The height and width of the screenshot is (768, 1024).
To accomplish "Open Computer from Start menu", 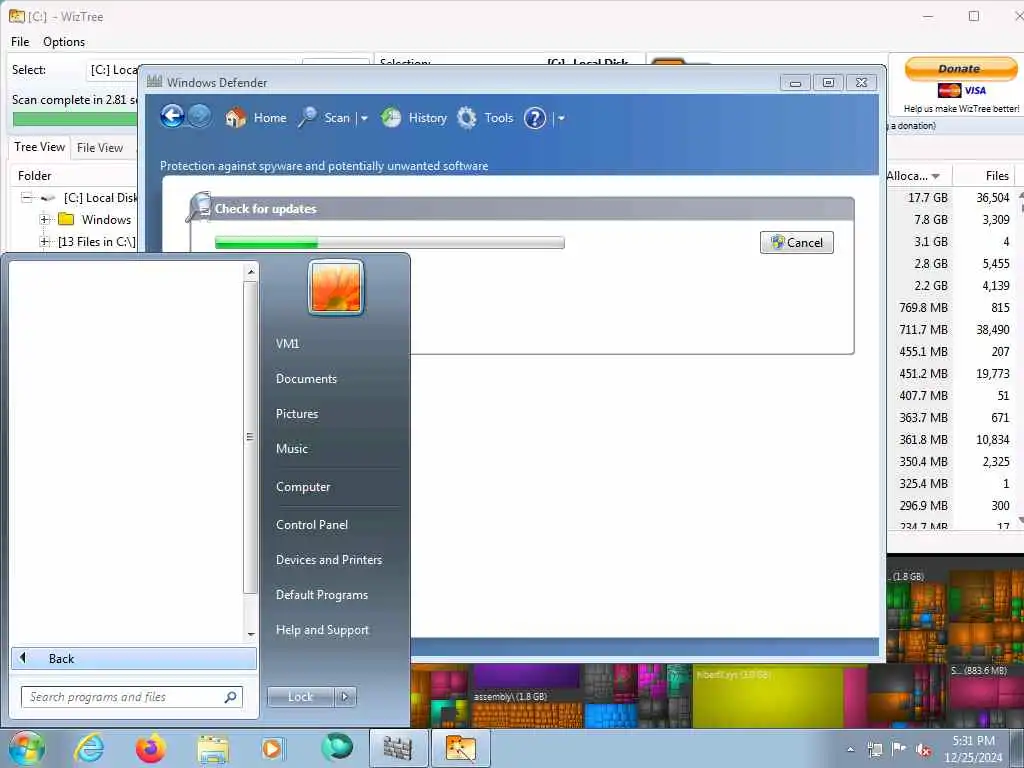I will click(x=303, y=487).
